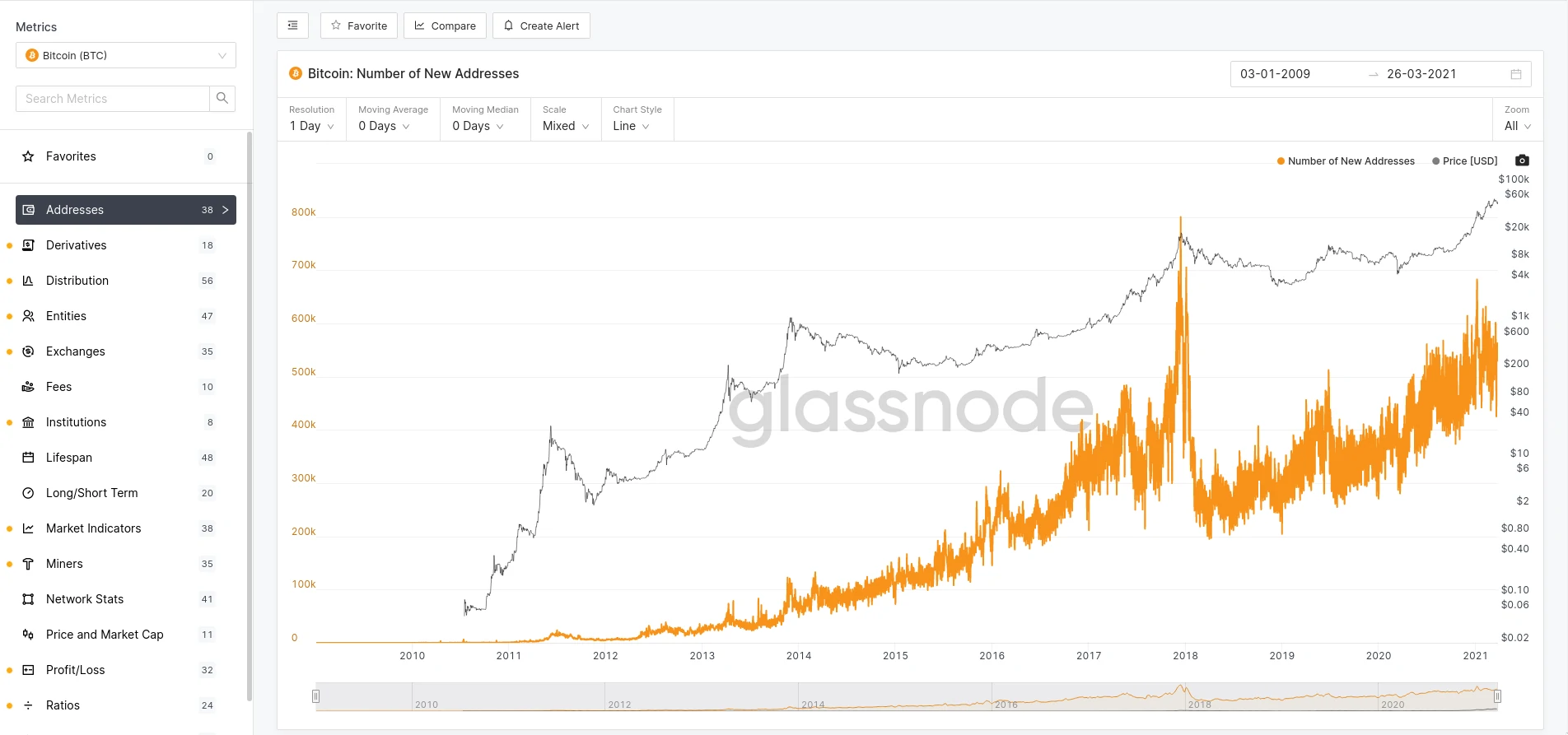Open the Derivatives category
The width and height of the screenshot is (1568, 735).
pos(126,245)
